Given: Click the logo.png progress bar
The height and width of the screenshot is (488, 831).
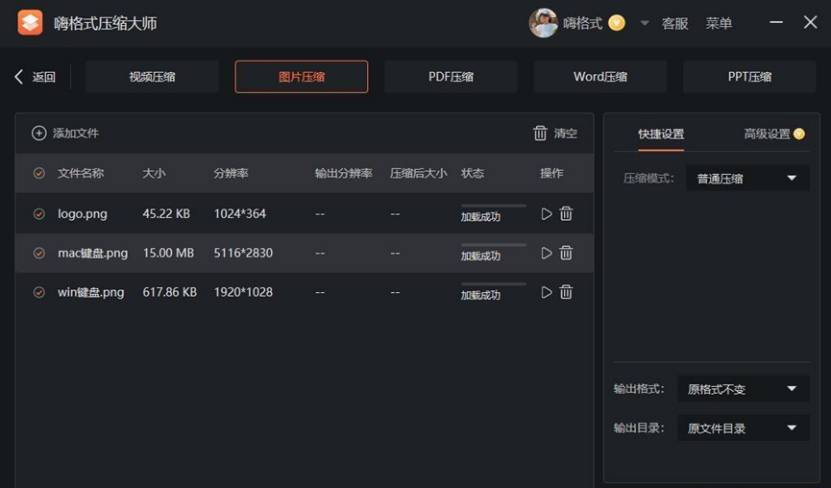Looking at the screenshot, I should tap(493, 206).
